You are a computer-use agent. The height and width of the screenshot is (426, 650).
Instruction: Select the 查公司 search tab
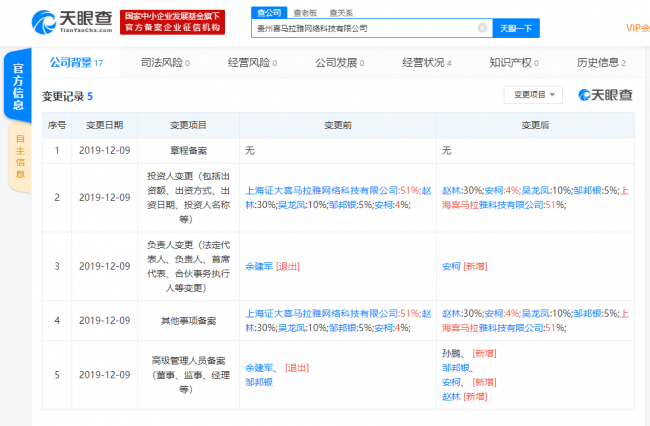coord(269,13)
